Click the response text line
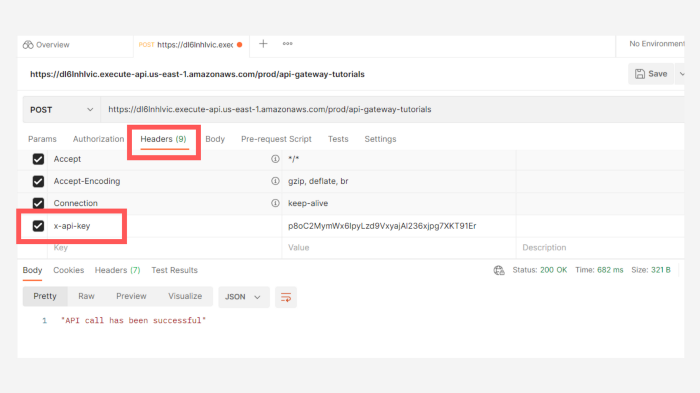The image size is (700, 393). [133, 321]
